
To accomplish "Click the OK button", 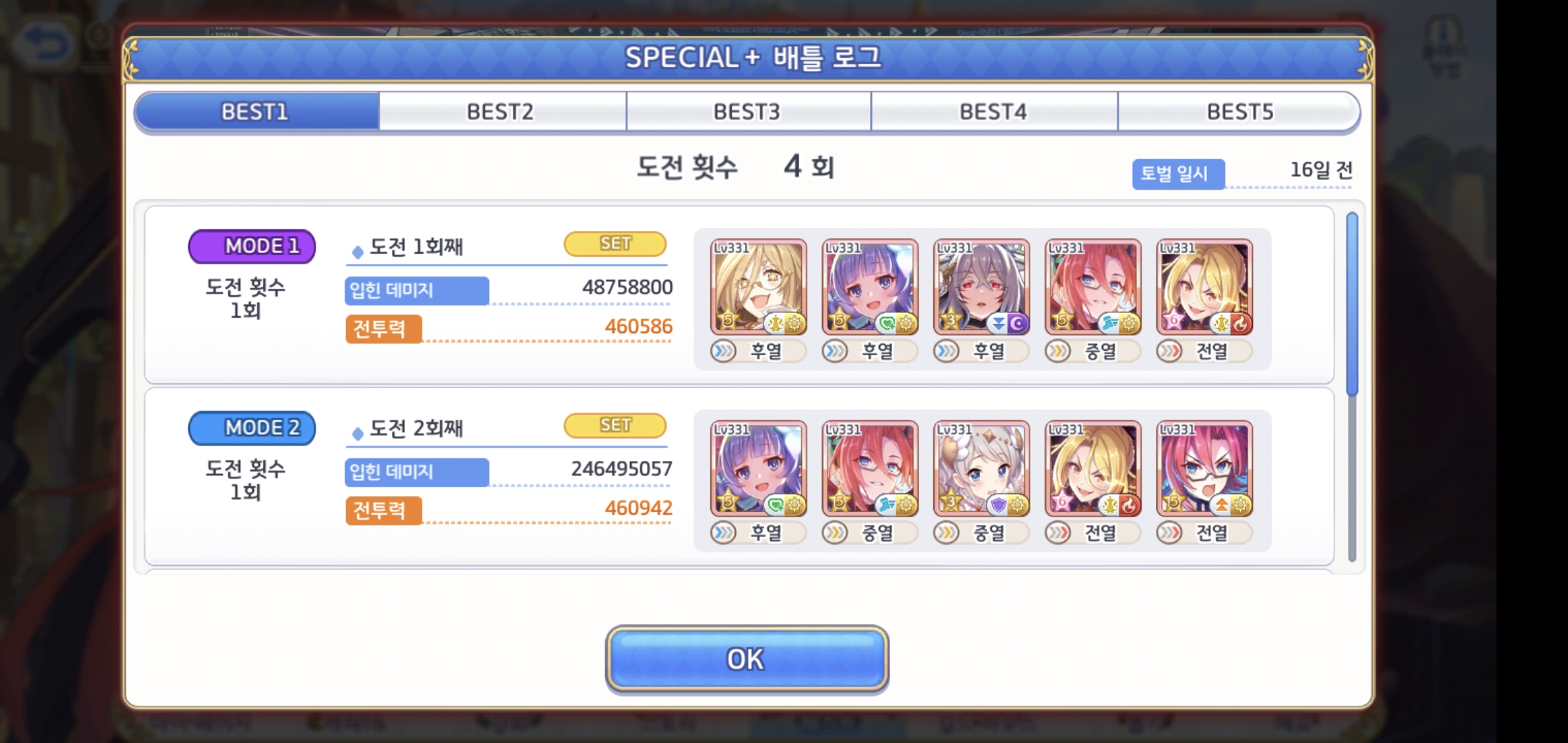I will coord(747,659).
